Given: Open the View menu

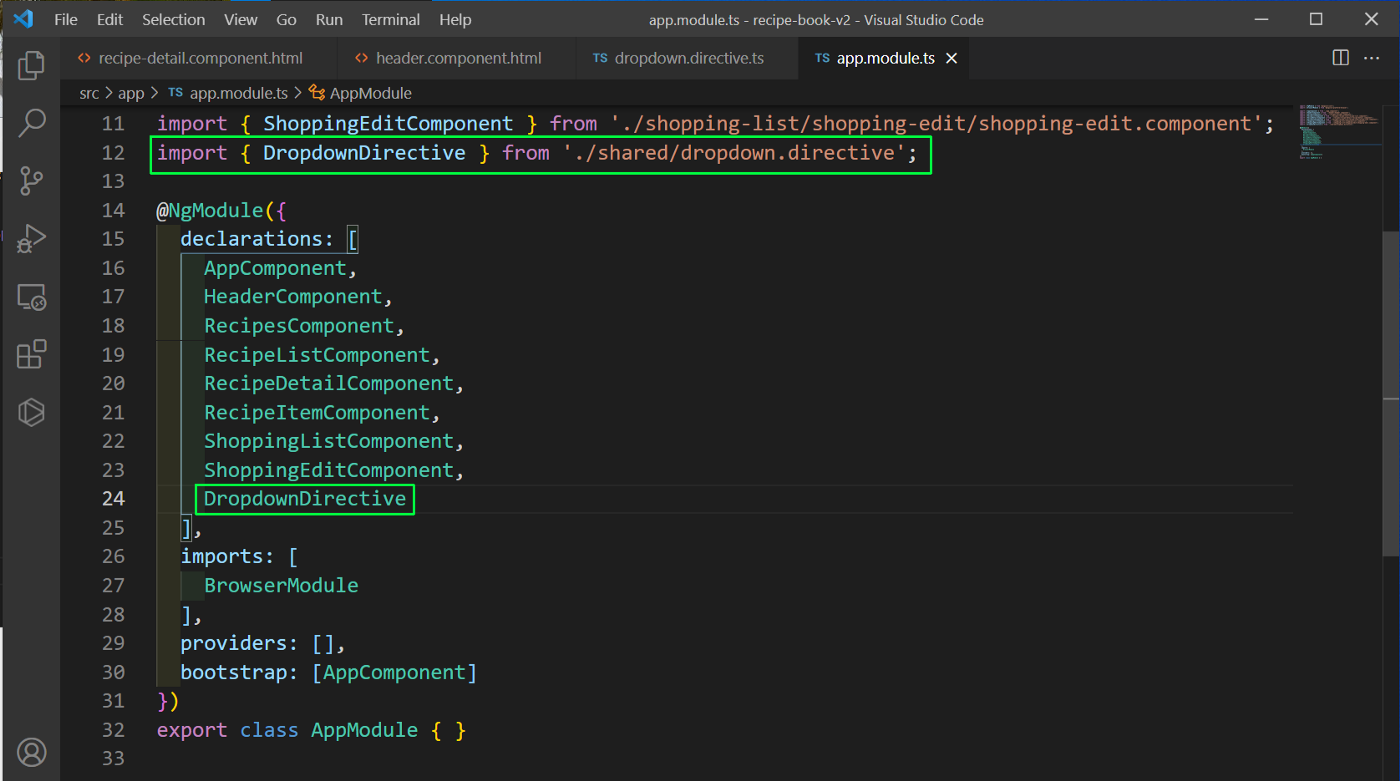Looking at the screenshot, I should (x=241, y=19).
